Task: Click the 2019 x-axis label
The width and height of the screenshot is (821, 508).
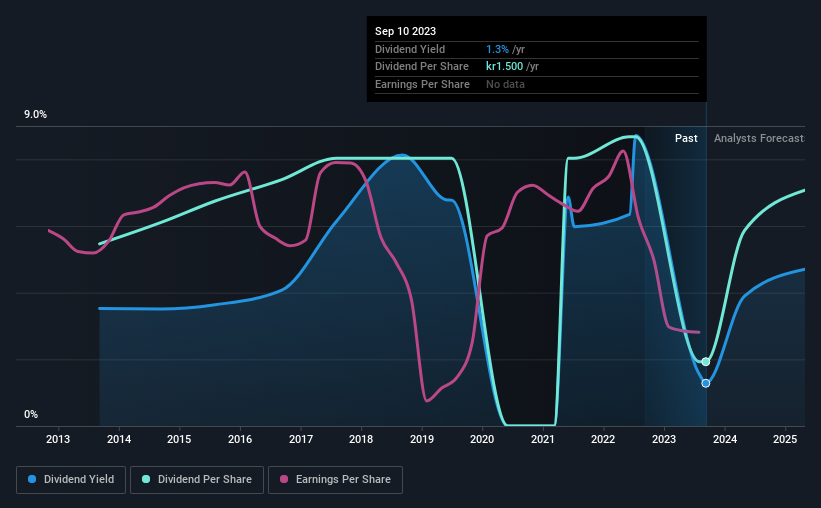Action: (x=421, y=439)
